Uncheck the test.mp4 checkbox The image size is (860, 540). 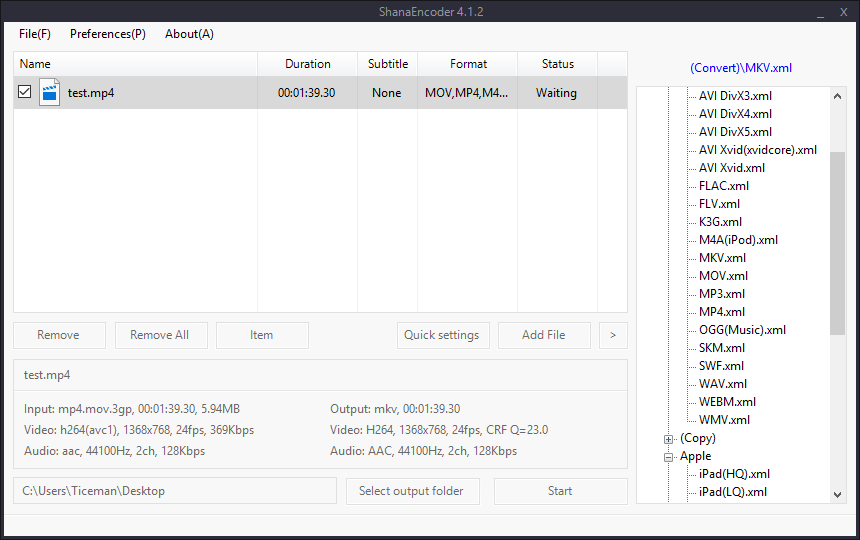click(x=24, y=92)
